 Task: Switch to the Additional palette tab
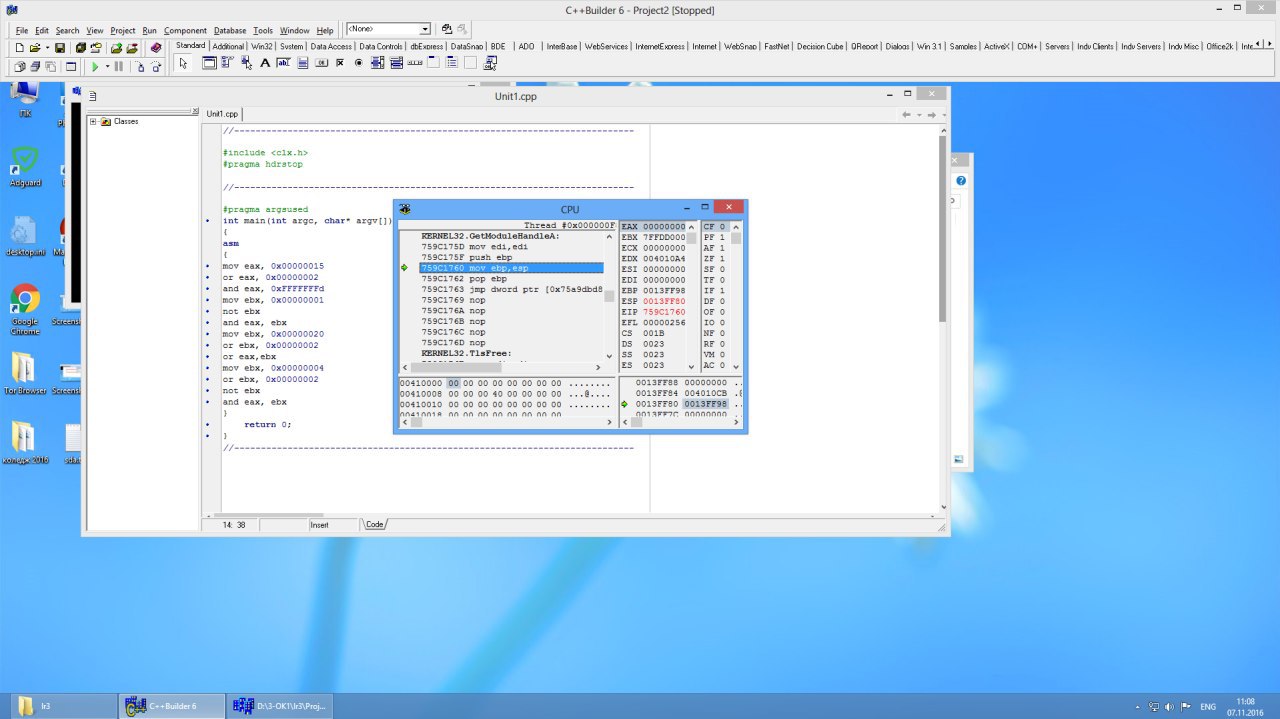228,46
